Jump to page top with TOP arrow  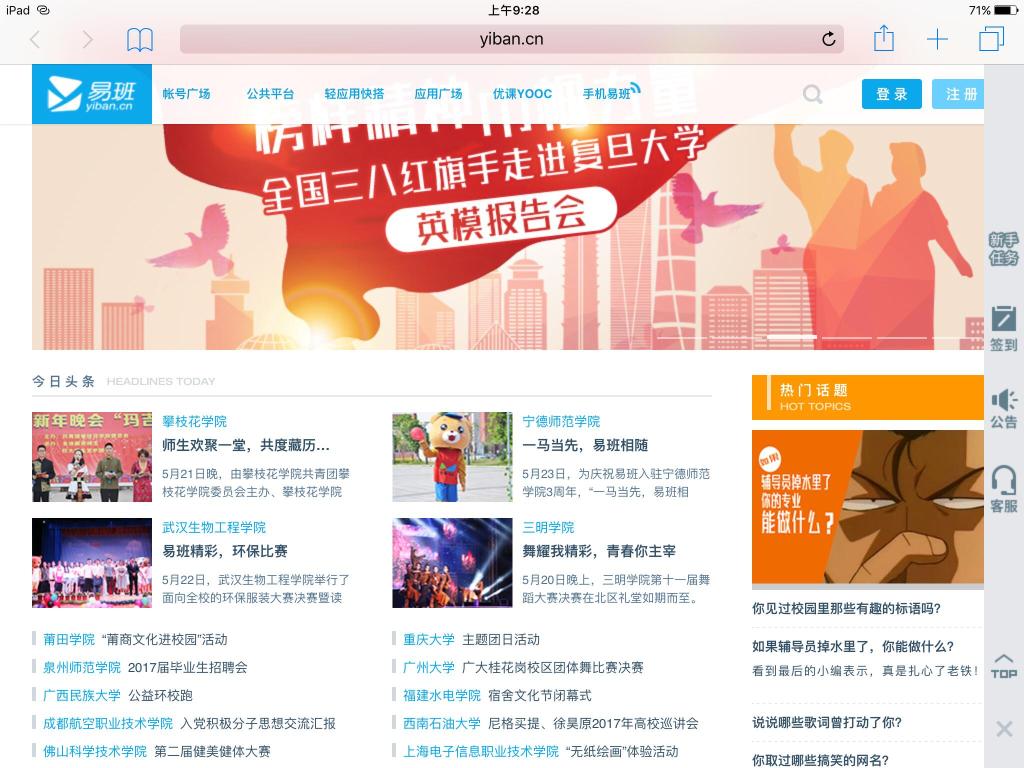coord(1003,665)
